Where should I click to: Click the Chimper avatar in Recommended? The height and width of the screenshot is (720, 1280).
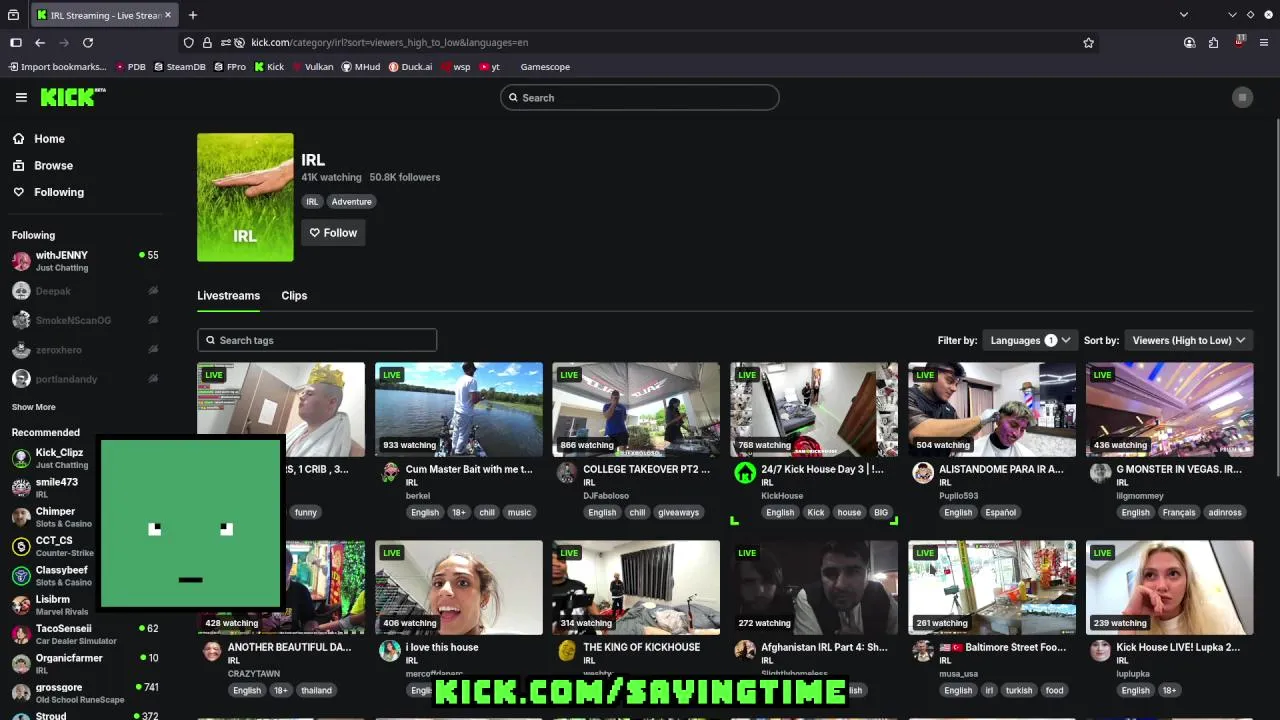click(21, 517)
